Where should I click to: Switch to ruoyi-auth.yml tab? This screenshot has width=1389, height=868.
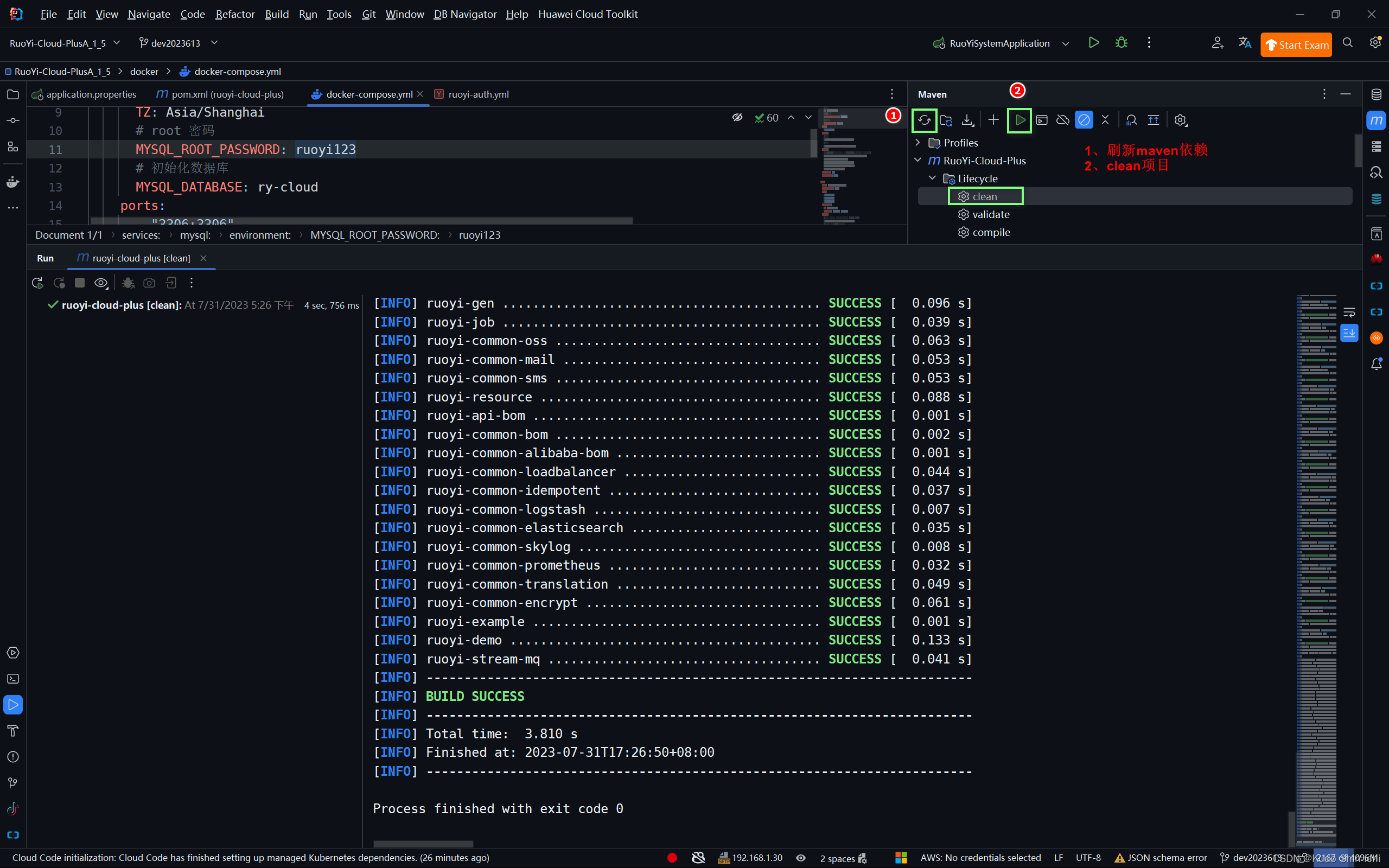tap(472, 94)
